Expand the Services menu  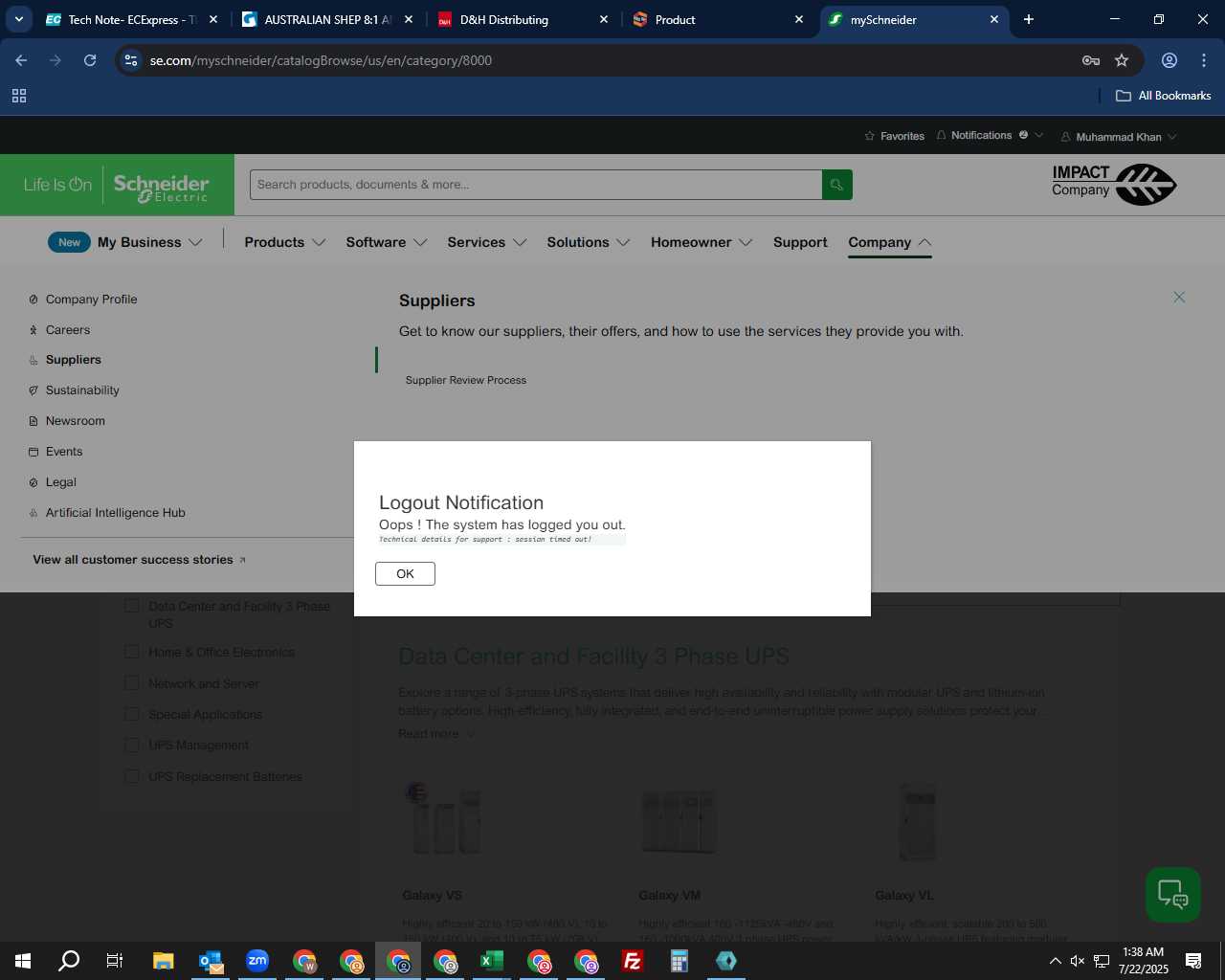coord(487,242)
